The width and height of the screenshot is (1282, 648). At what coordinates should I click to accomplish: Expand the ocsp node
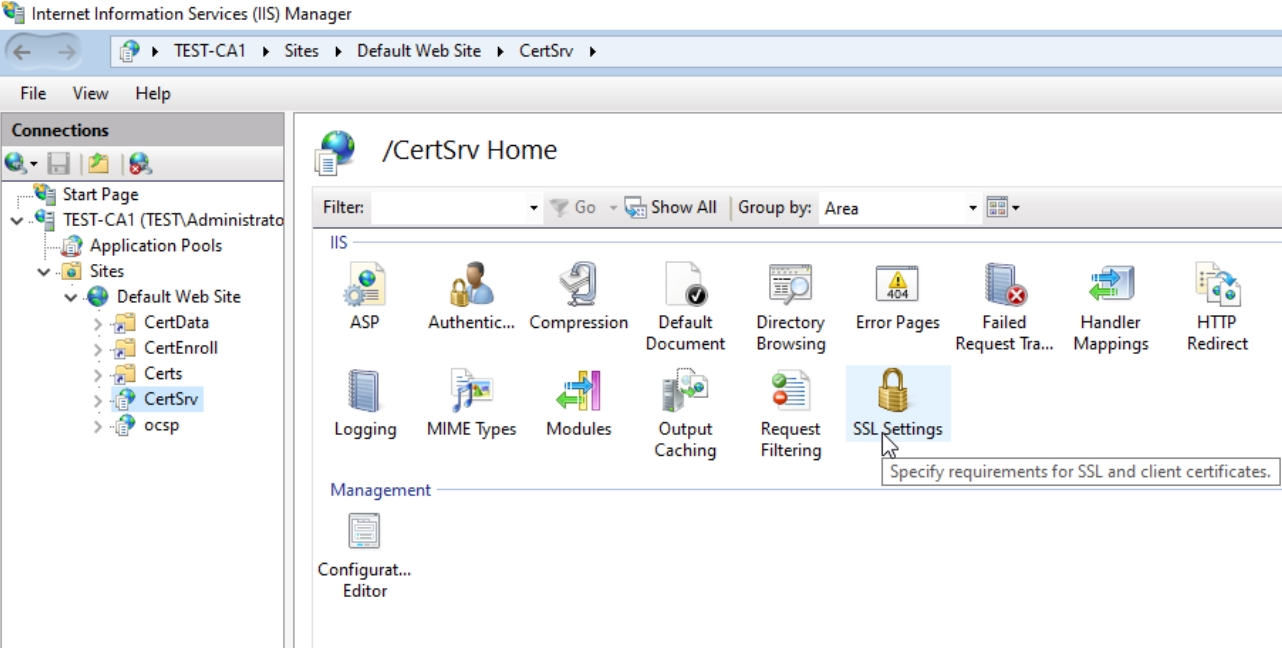coord(98,426)
